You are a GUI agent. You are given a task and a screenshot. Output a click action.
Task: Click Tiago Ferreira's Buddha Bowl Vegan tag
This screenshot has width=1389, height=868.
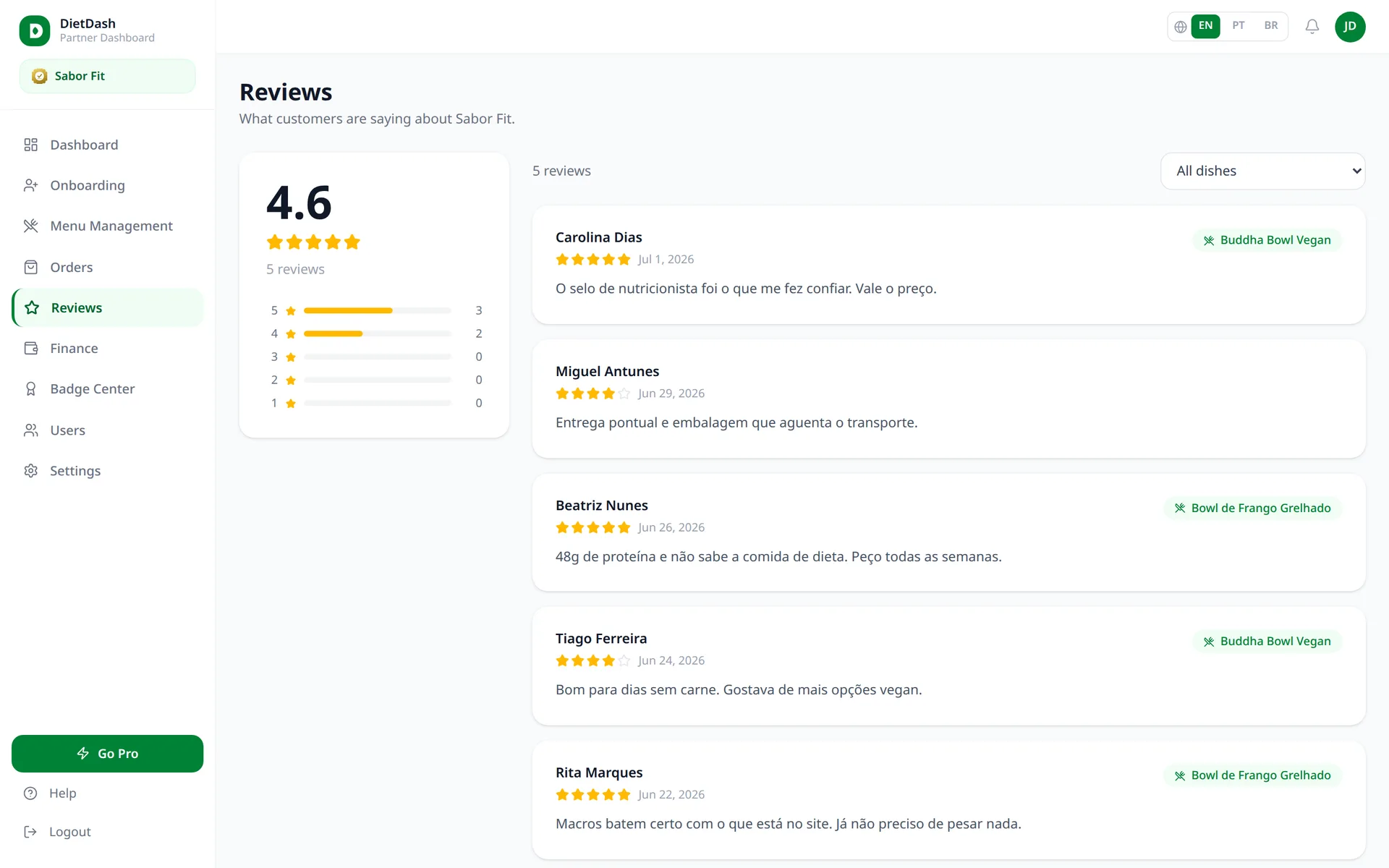[1267, 642]
